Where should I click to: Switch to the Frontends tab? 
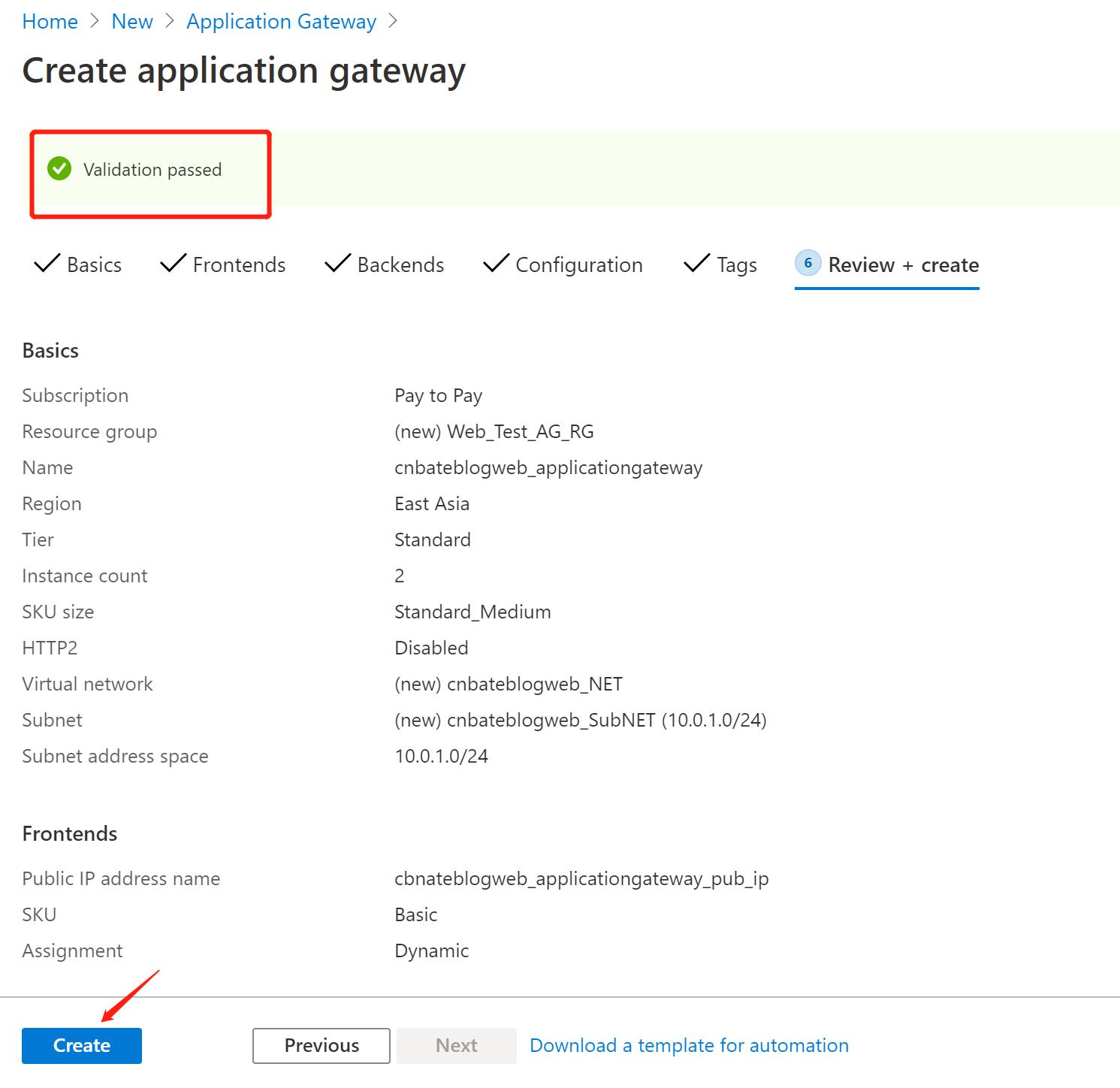click(x=239, y=264)
